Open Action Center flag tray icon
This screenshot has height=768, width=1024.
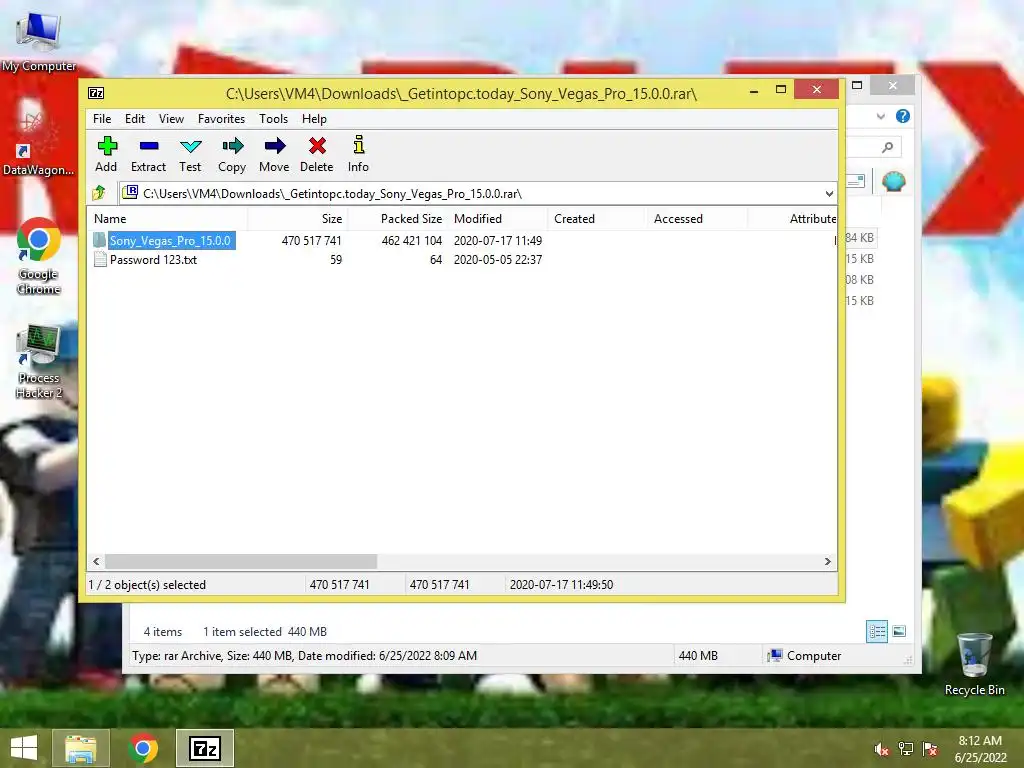pyautogui.click(x=930, y=749)
